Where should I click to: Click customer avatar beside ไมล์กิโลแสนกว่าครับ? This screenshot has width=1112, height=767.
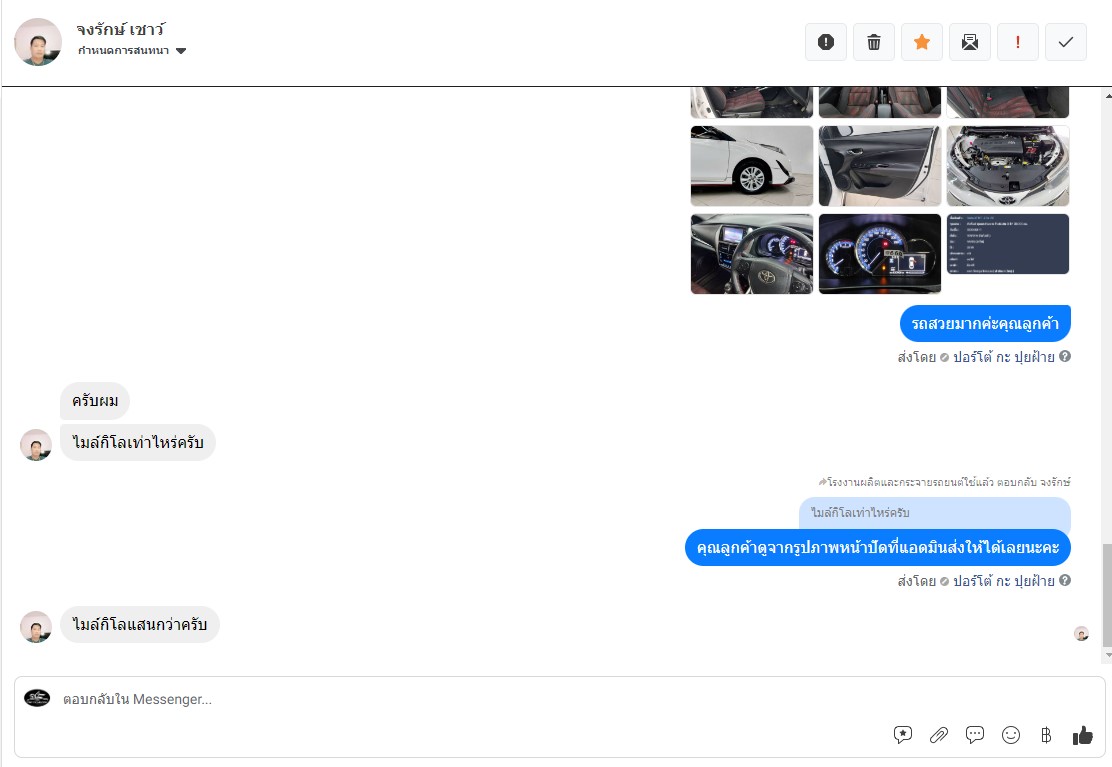pos(35,627)
